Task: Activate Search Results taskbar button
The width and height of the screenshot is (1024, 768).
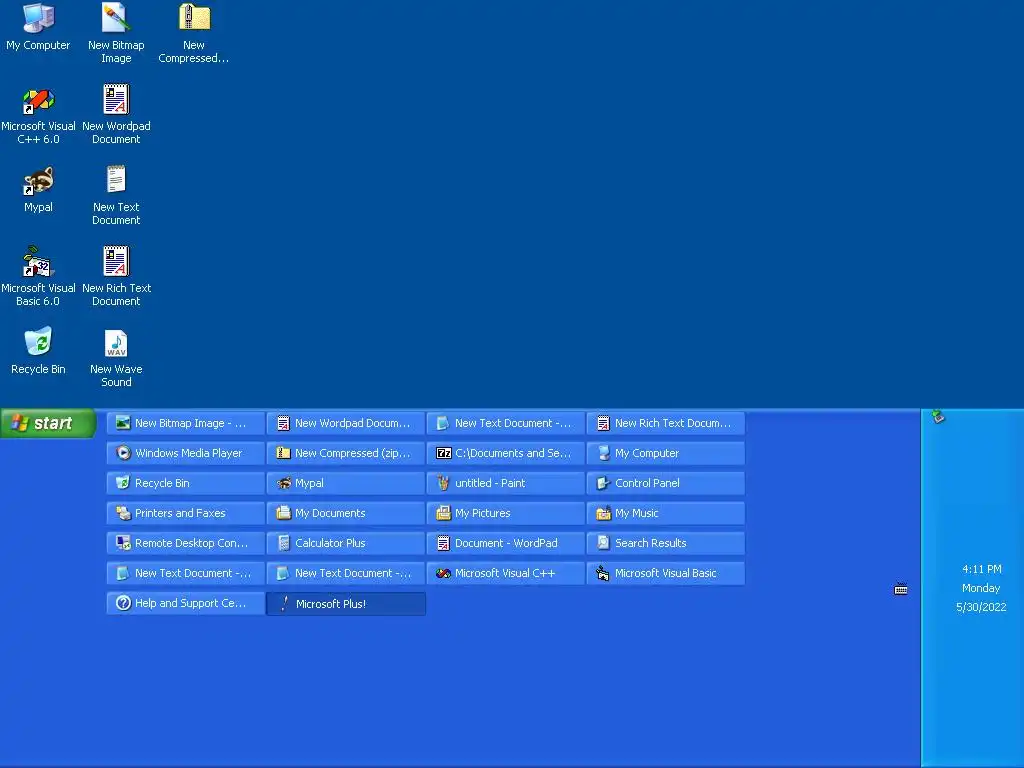Action: tap(665, 543)
